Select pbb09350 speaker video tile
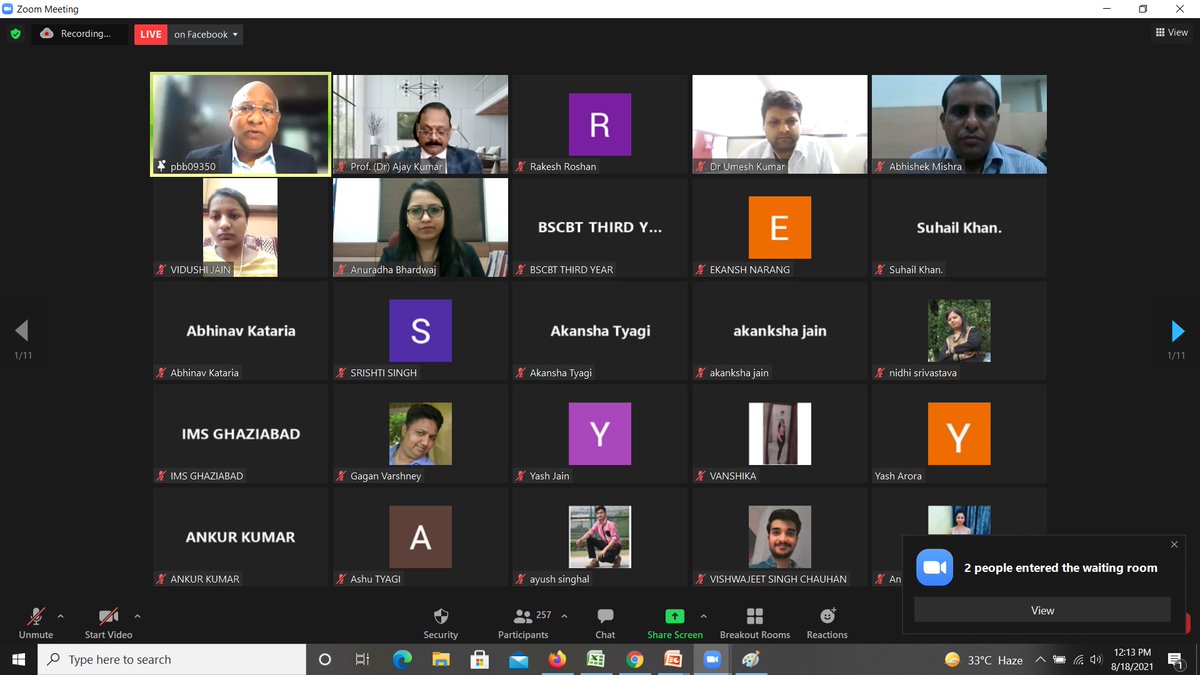This screenshot has width=1200, height=675. tap(240, 124)
